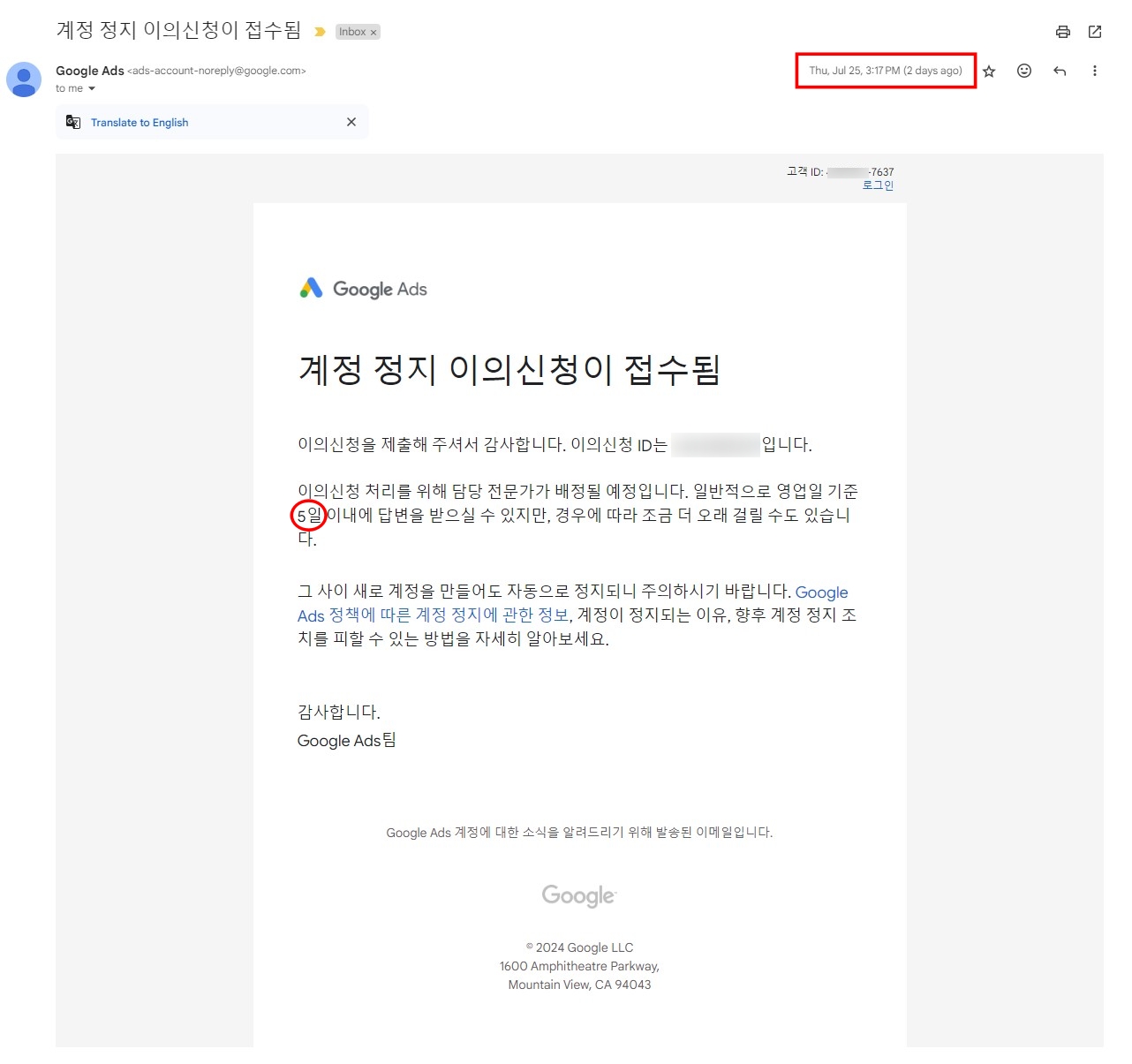The image size is (1132, 1064).
Task: Open the Google Ads 정책에 따른 계정 정지 link
Action: click(x=572, y=604)
